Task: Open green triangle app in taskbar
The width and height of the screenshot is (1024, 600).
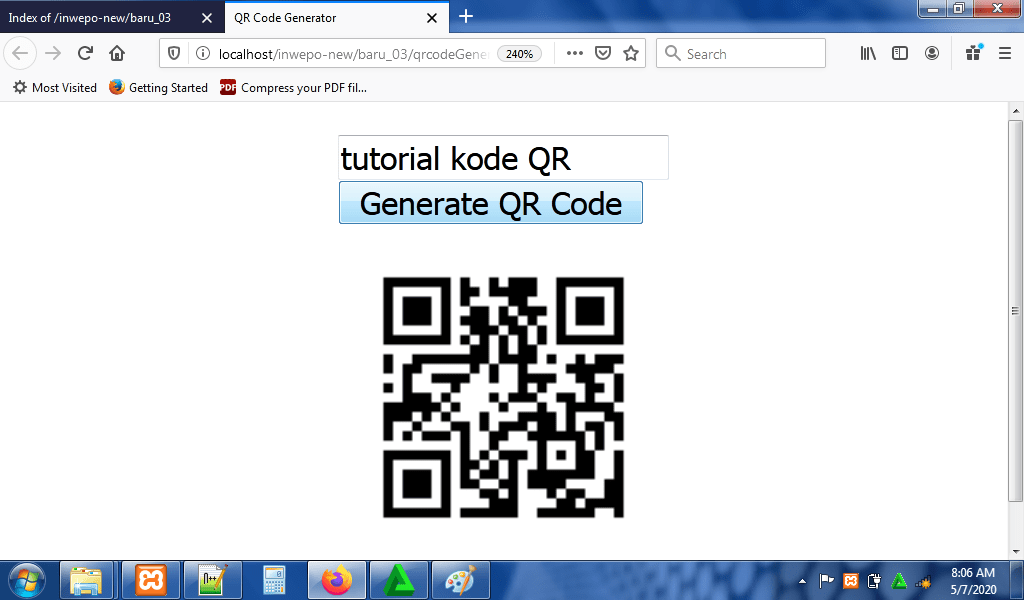Action: pos(399,580)
